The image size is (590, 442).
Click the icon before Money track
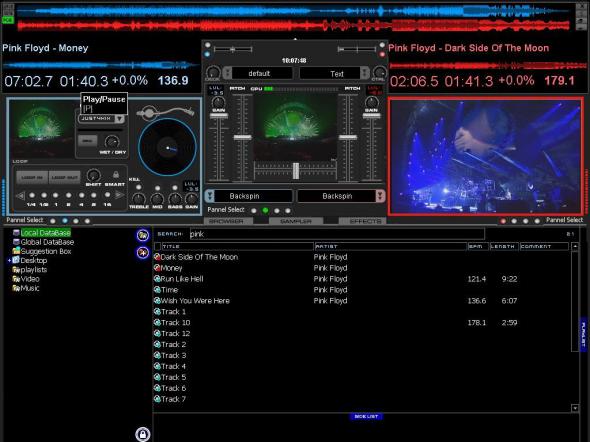[157, 268]
